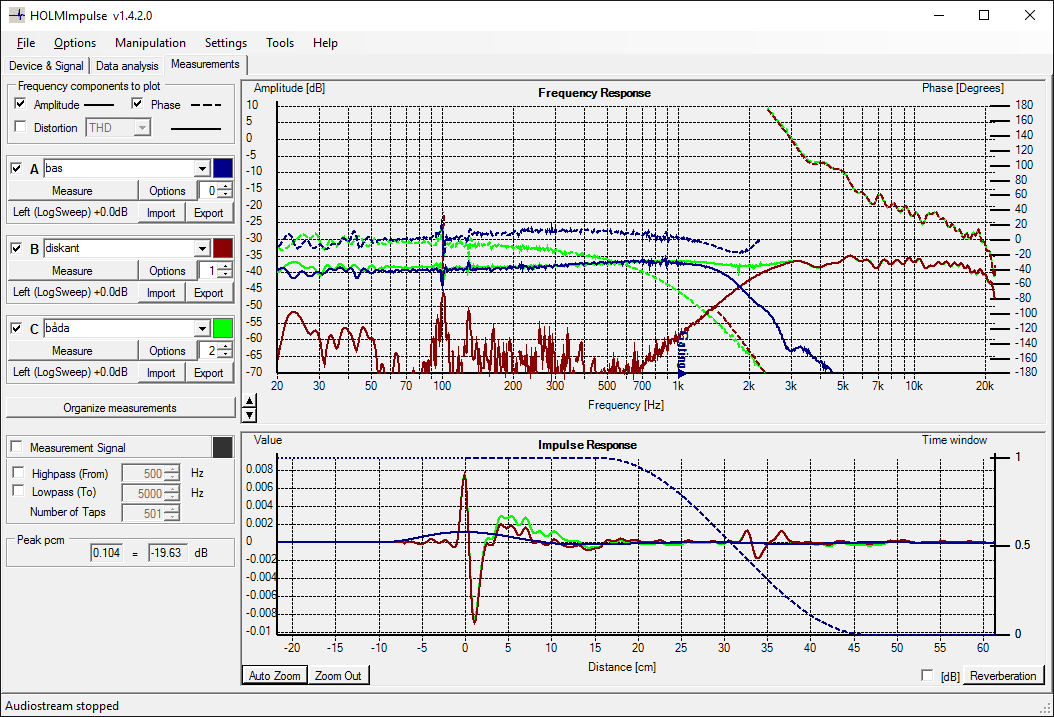Viewport: 1054px width, 717px height.
Task: Click the Lowpass 5000 Hz stepper
Action: (172, 493)
